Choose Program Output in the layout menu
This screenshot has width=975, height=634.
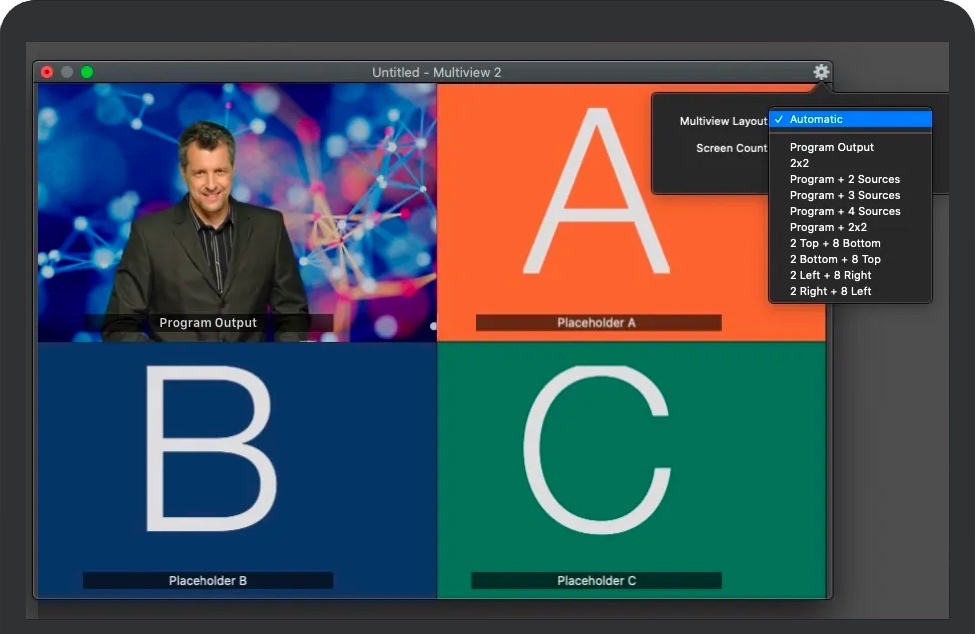[x=831, y=147]
